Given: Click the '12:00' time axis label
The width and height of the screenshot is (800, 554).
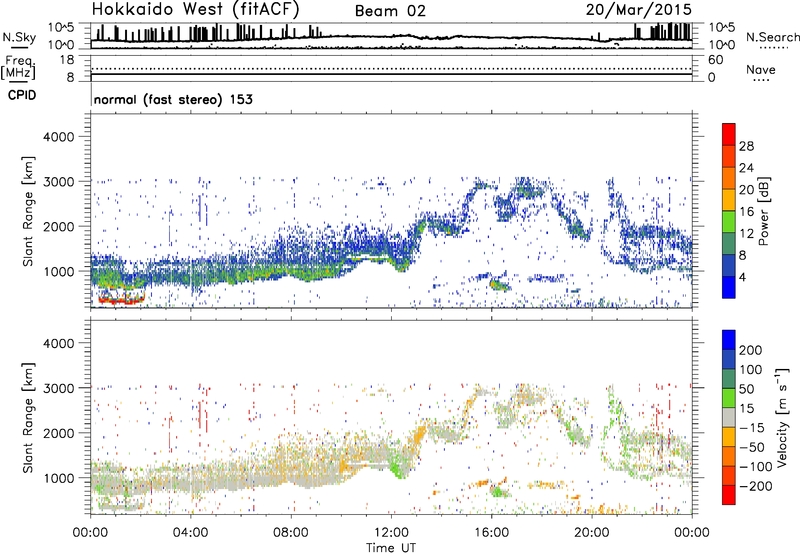Looking at the screenshot, I should tap(391, 533).
